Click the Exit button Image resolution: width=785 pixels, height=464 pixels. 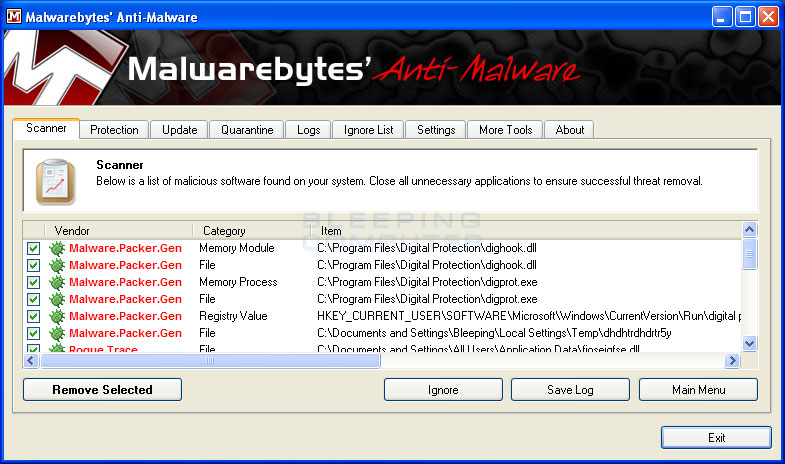(716, 437)
